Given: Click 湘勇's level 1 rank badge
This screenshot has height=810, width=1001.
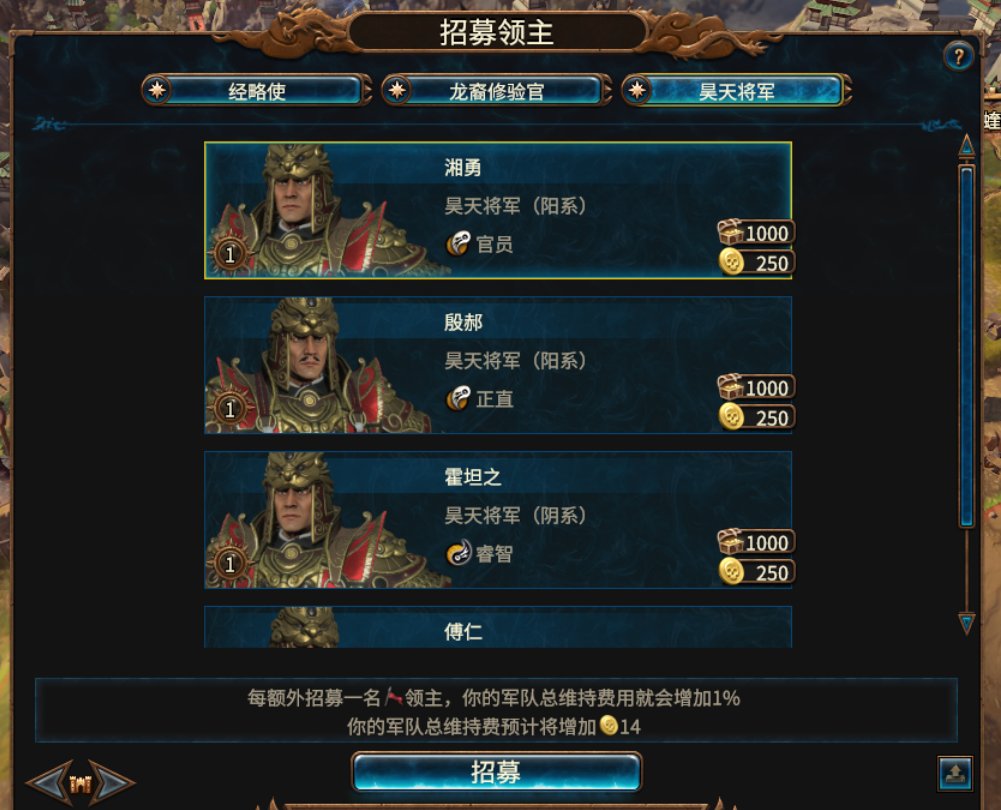Looking at the screenshot, I should [230, 255].
